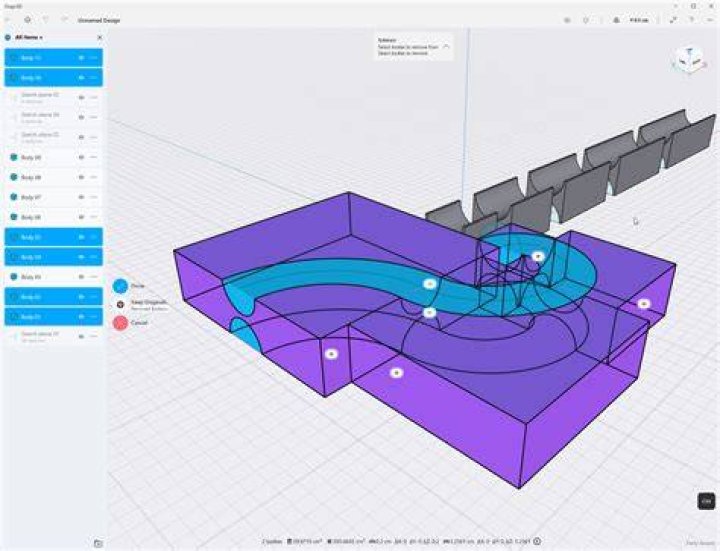
Task: Click the body icon of unhighlighted Body 03
Action: coord(14,277)
